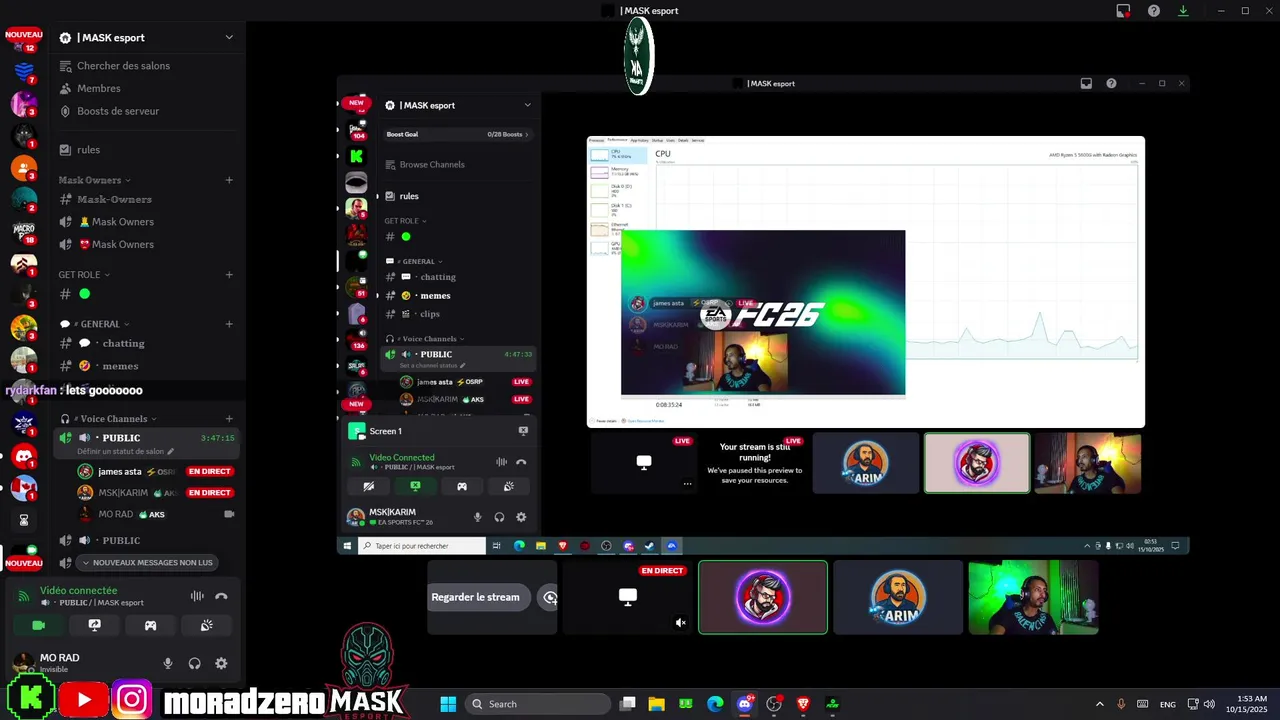Image resolution: width=1280 pixels, height=720 pixels.
Task: Add channel to GET ROLE category
Action: click(x=229, y=275)
